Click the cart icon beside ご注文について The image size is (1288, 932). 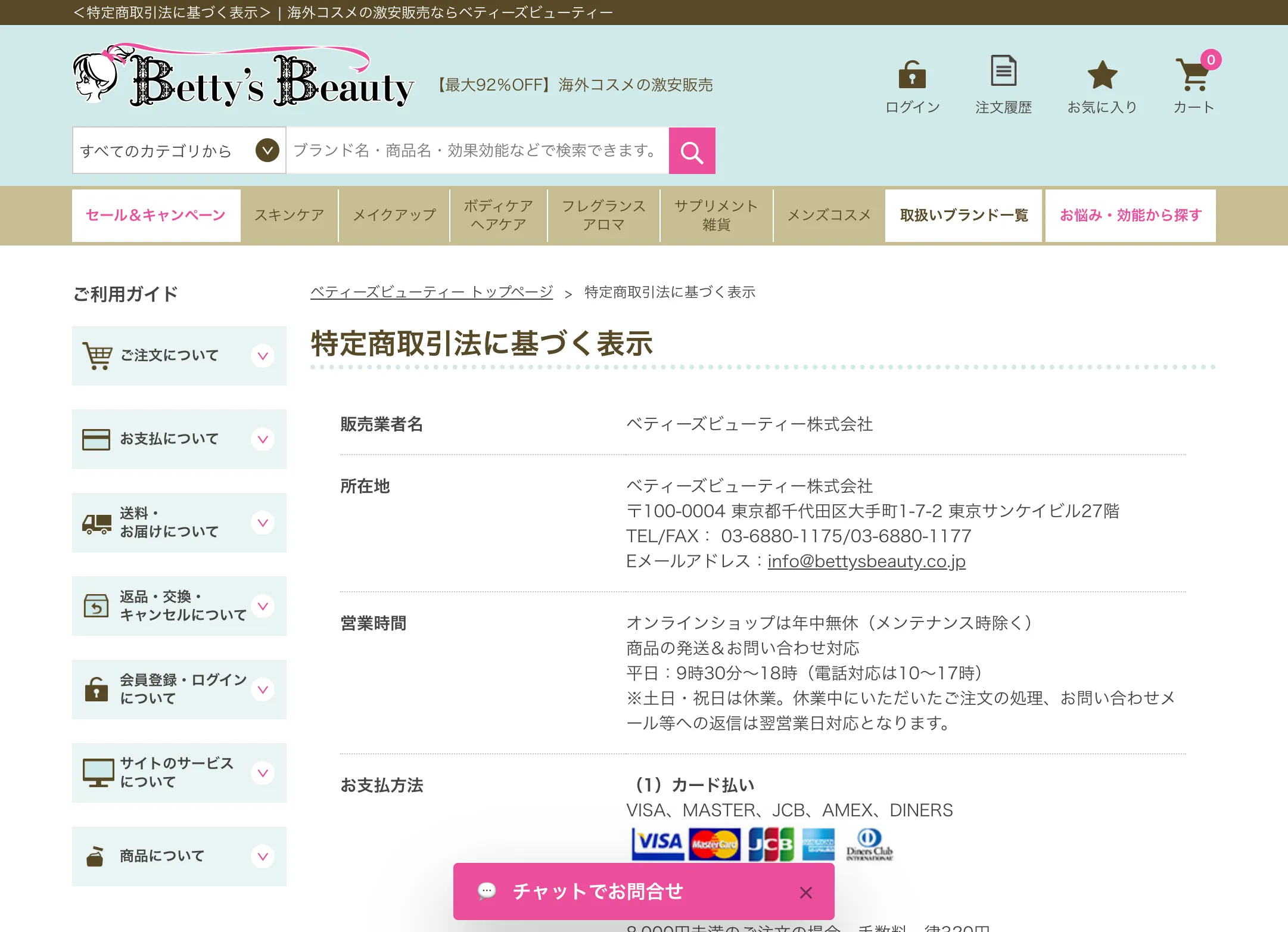97,355
